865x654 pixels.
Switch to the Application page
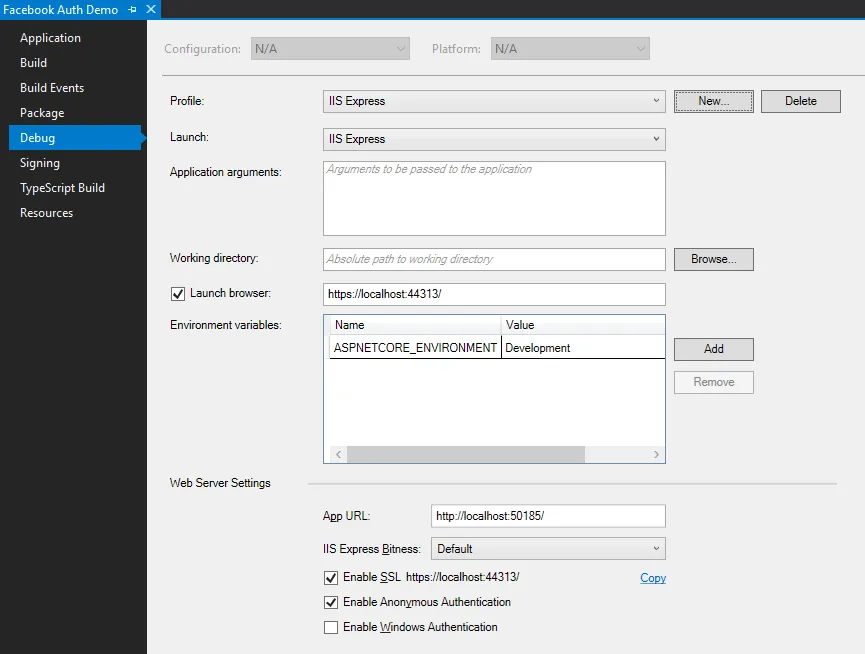50,38
